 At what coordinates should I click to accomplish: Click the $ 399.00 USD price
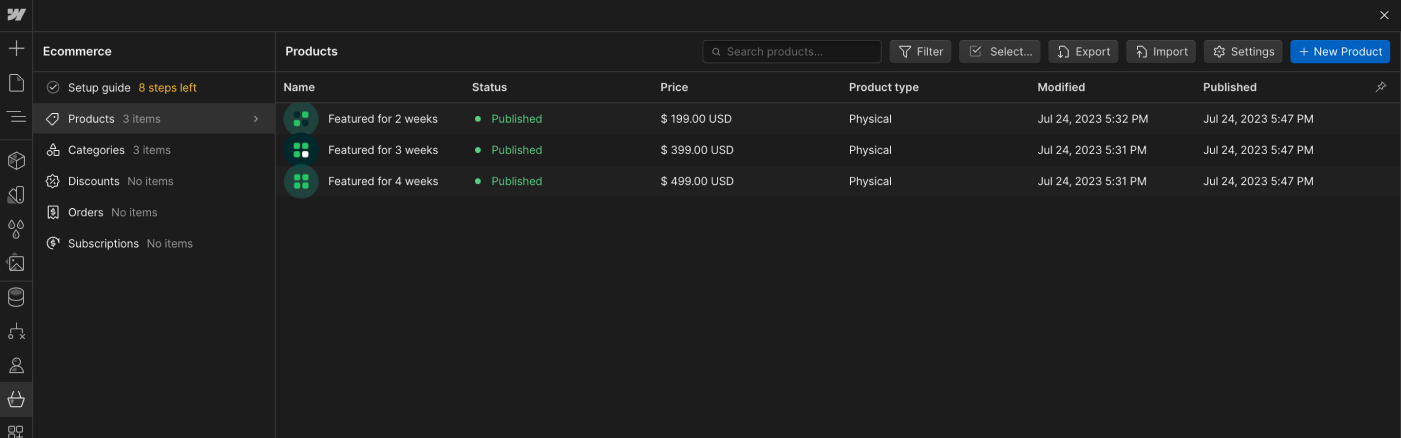click(697, 150)
